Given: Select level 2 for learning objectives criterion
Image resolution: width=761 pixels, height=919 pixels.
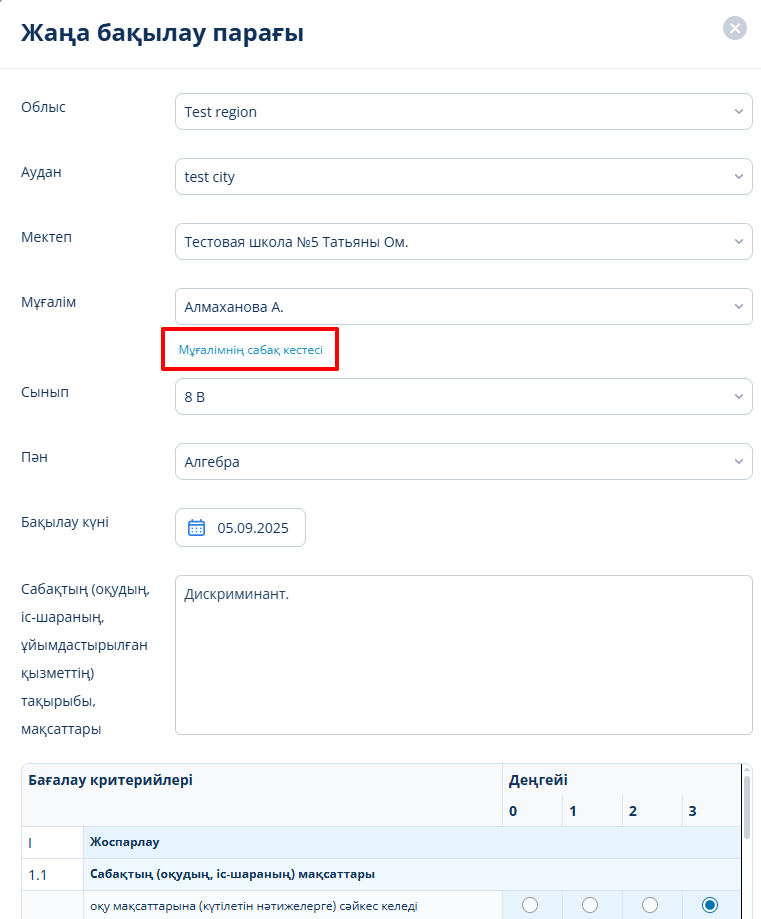Looking at the screenshot, I should pyautogui.click(x=650, y=905).
